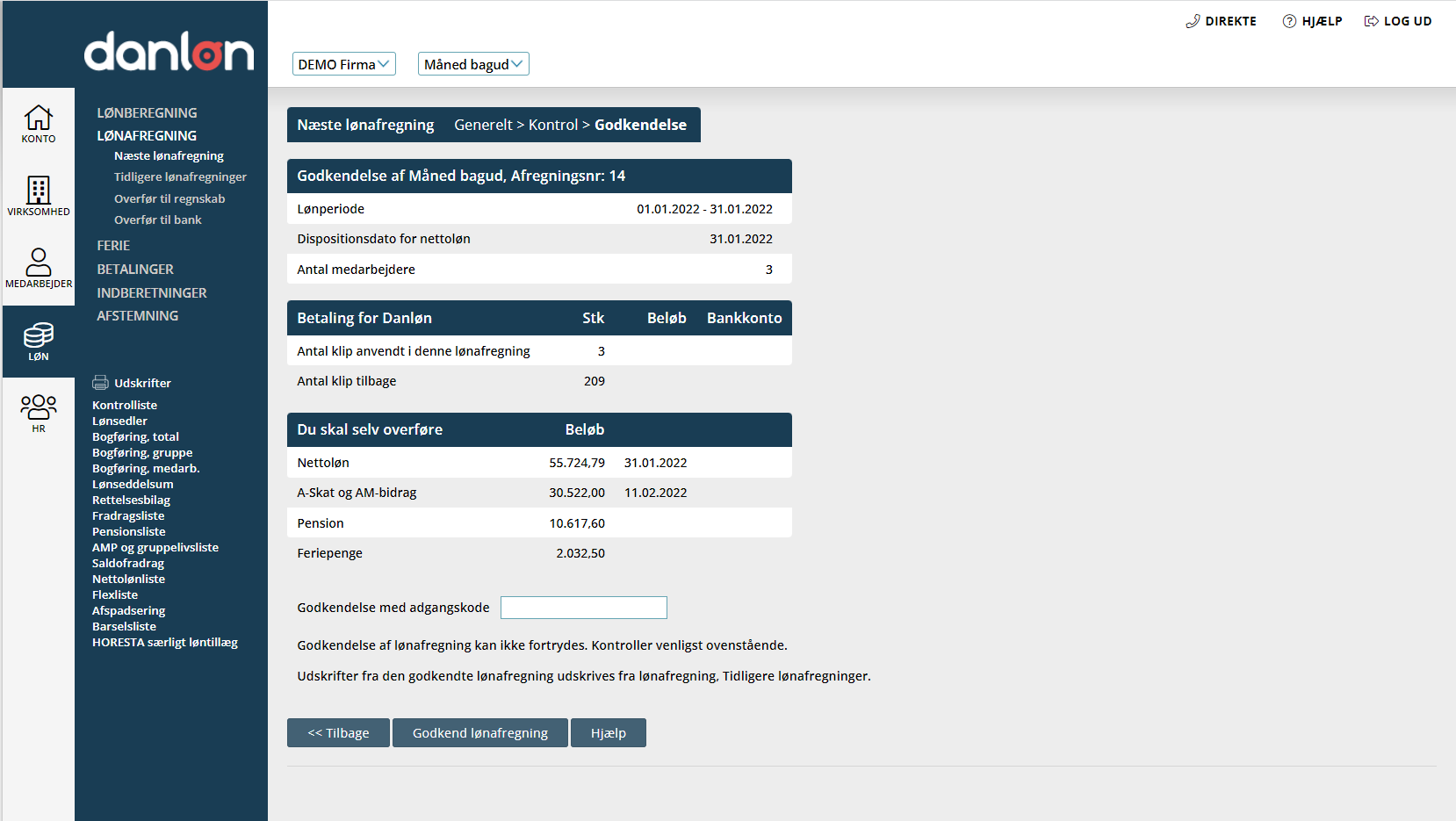Click the Udskrifter printer icon
The image size is (1456, 821).
coord(101,383)
